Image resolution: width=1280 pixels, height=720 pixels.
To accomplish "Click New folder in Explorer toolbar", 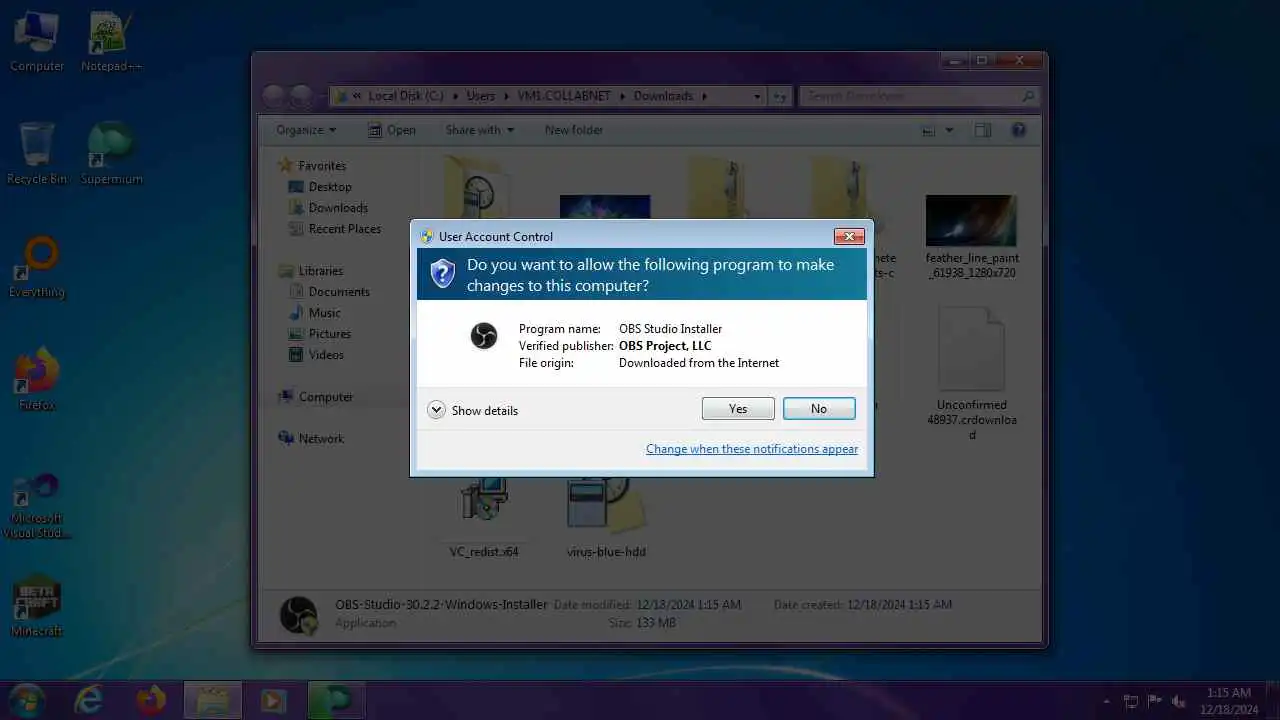I will click(x=574, y=130).
